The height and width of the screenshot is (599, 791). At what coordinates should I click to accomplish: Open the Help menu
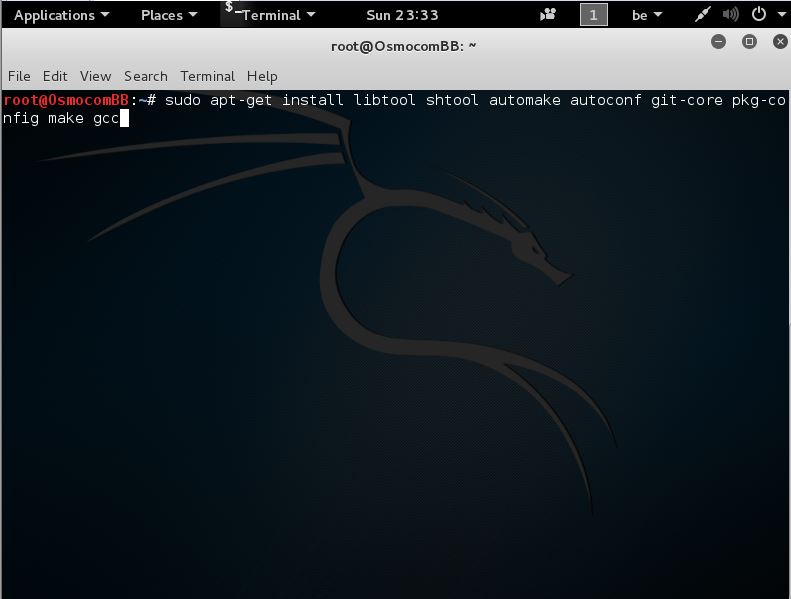[262, 77]
